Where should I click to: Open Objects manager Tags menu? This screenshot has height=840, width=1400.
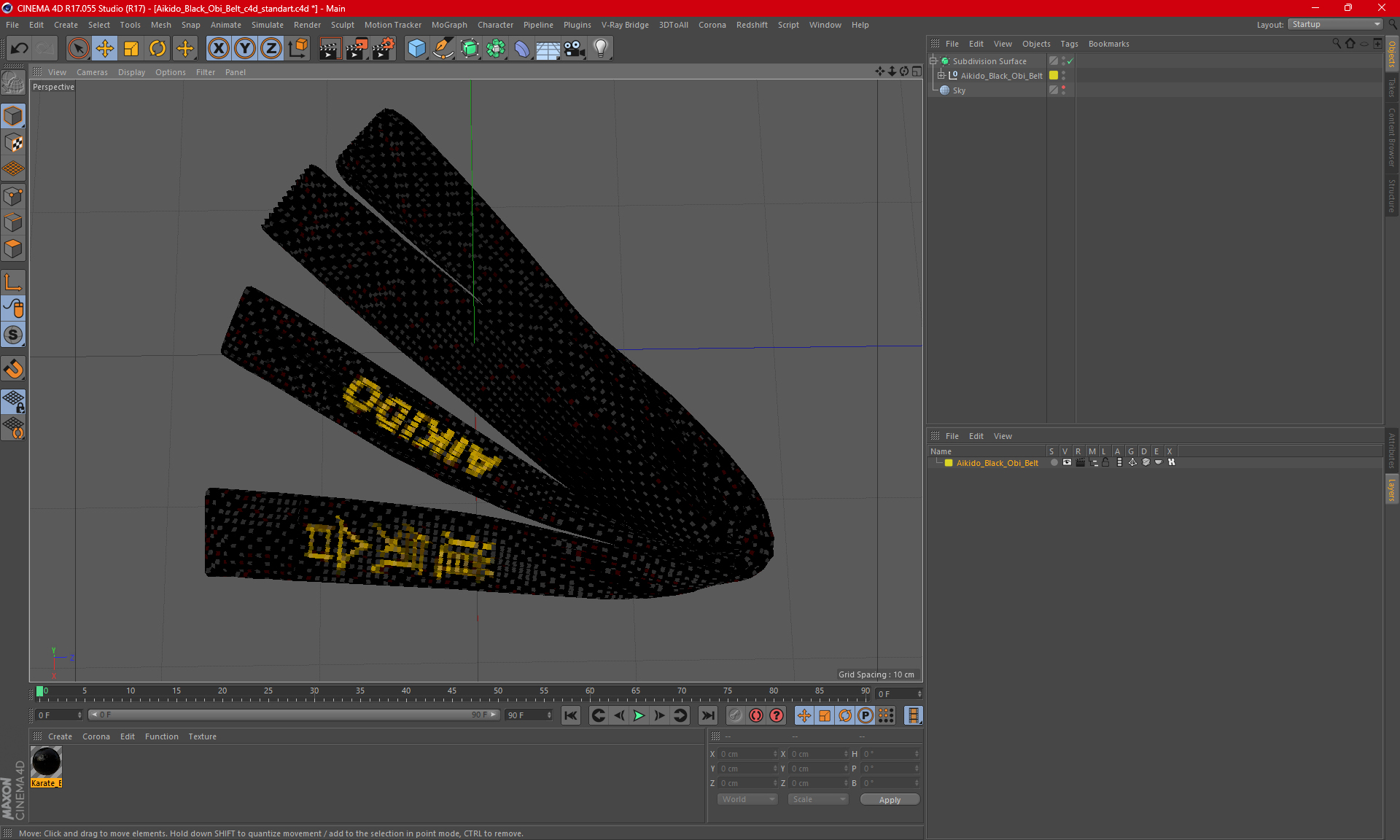[x=1069, y=44]
